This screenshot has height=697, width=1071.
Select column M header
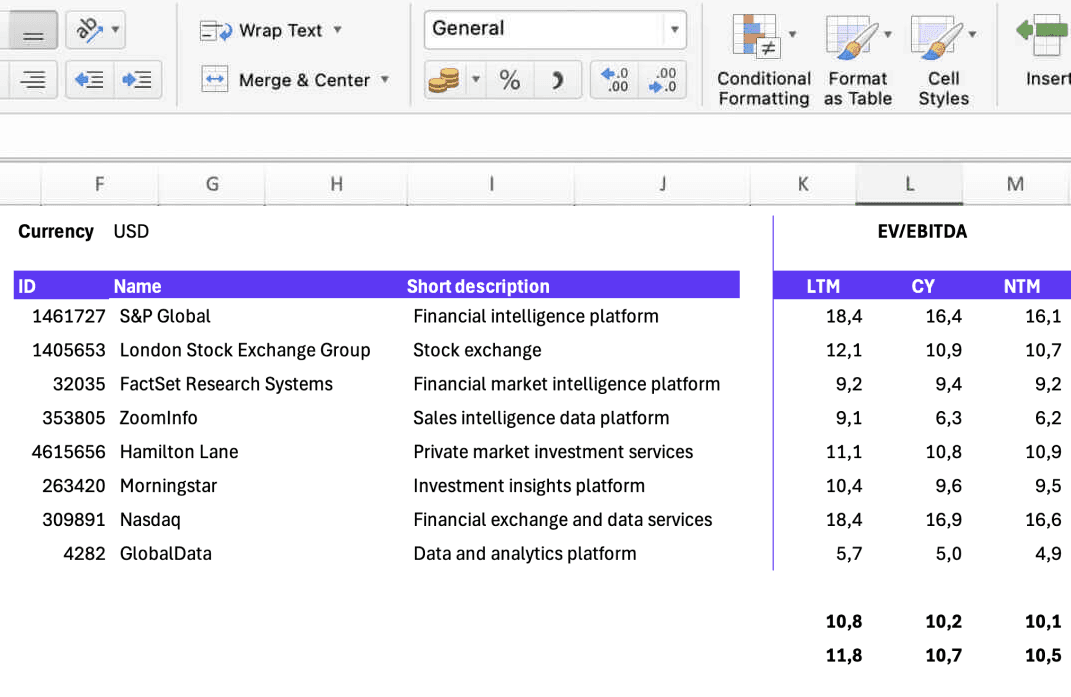[x=1016, y=184]
